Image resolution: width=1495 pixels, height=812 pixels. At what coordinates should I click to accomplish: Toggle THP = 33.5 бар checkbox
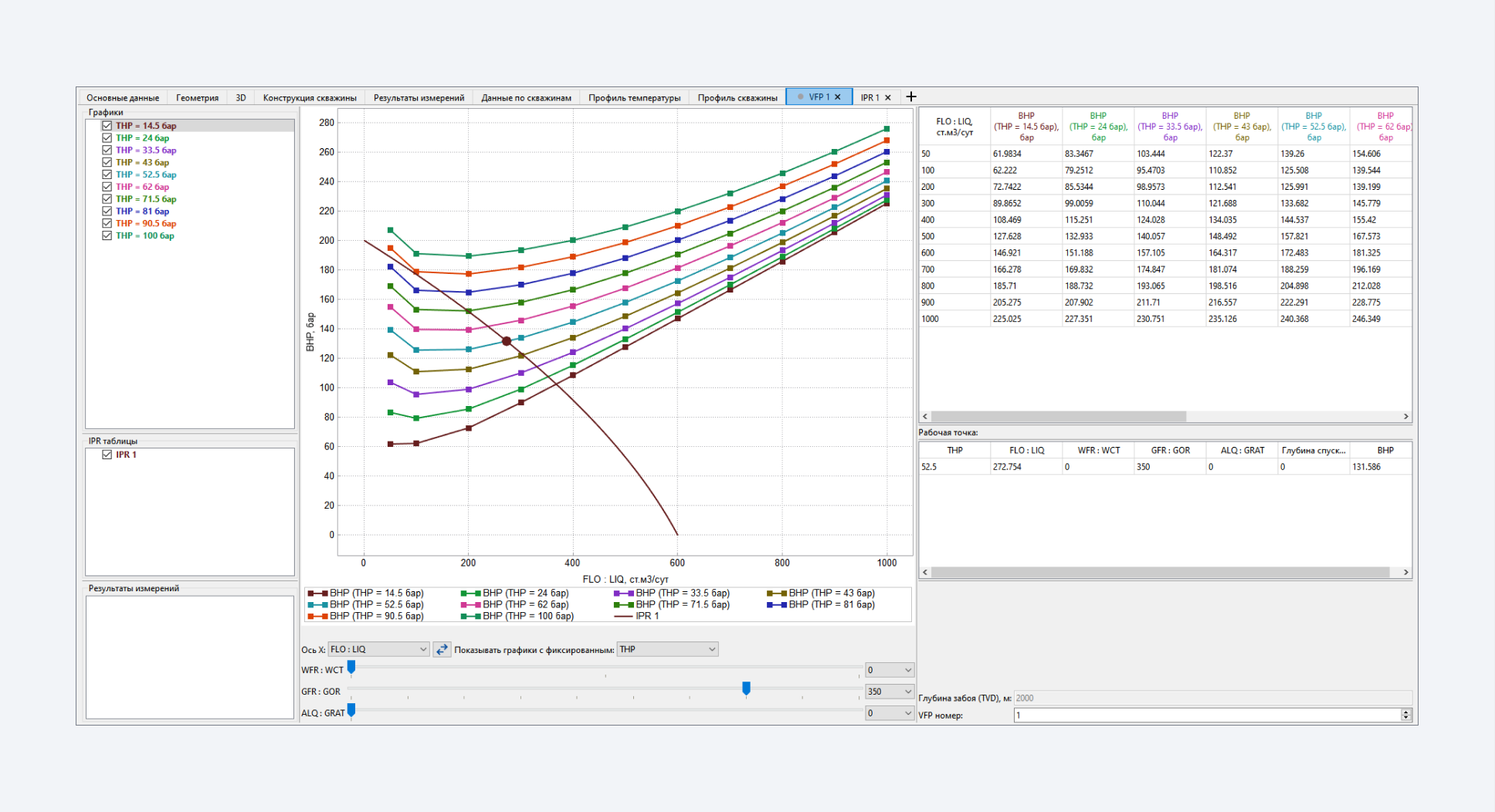(x=107, y=151)
